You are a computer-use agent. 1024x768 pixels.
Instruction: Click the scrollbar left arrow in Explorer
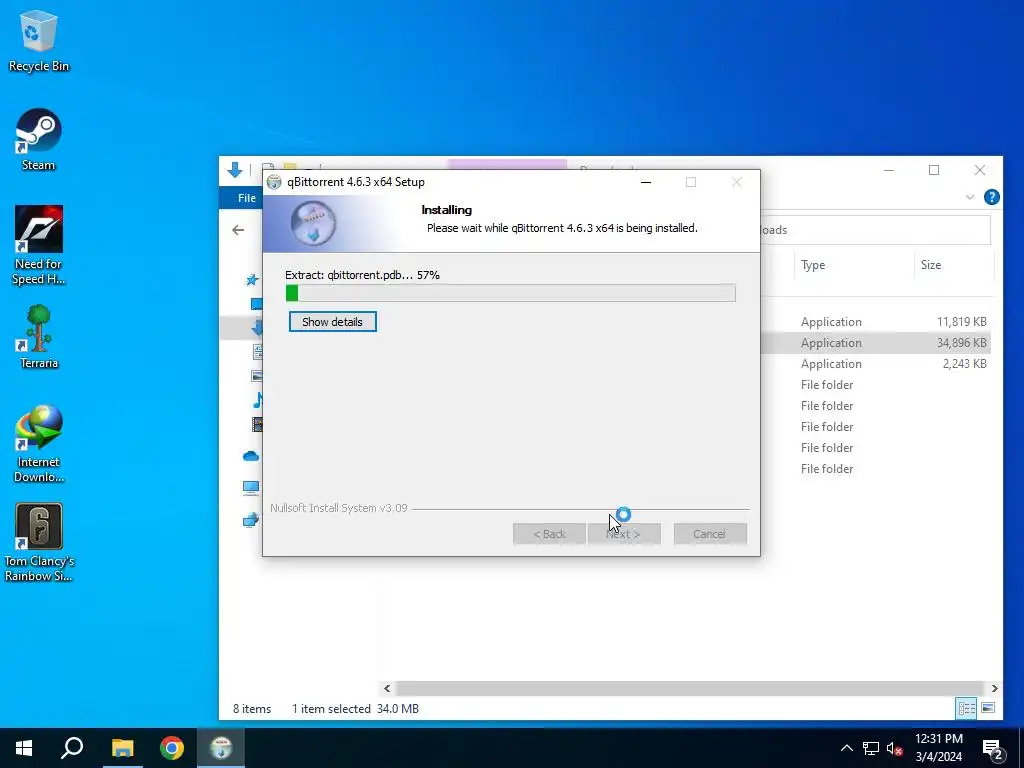click(x=387, y=688)
